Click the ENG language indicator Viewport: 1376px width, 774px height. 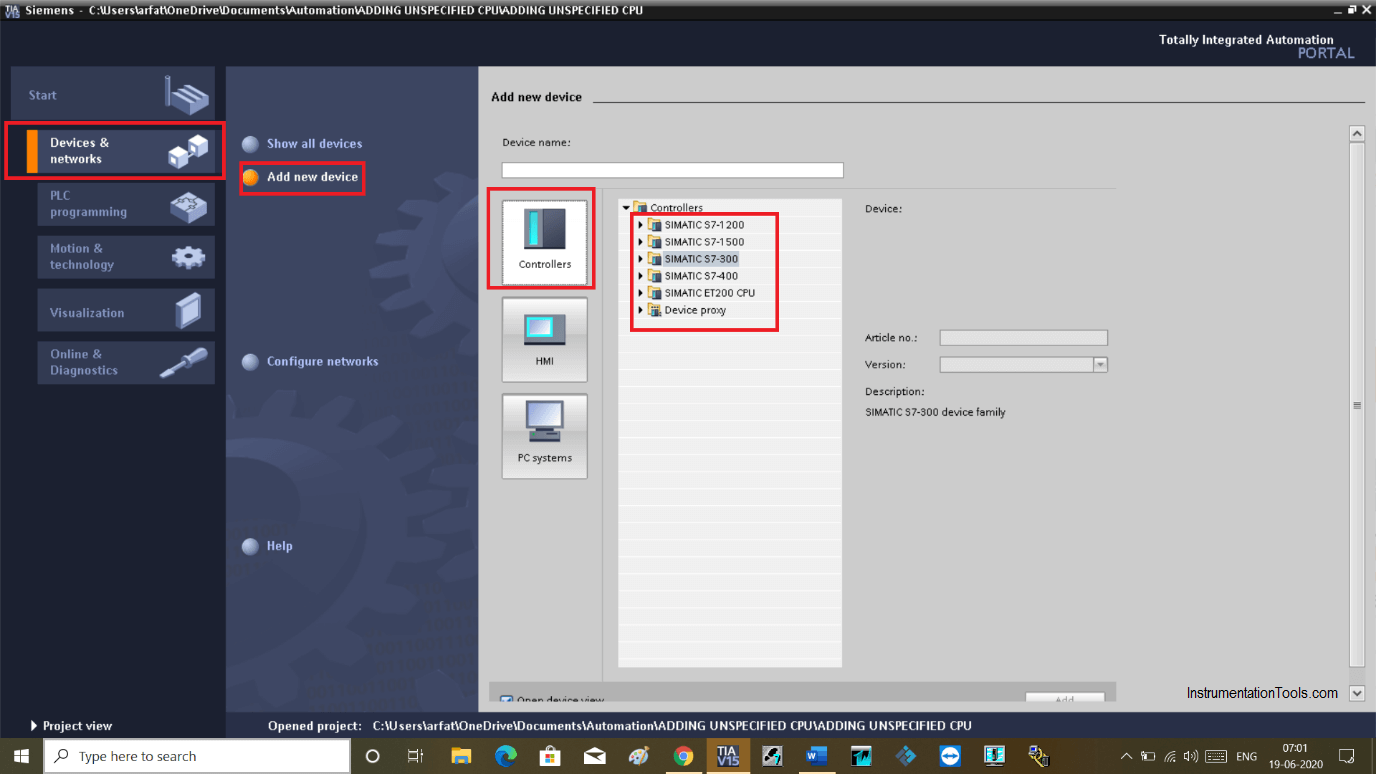tap(1246, 756)
